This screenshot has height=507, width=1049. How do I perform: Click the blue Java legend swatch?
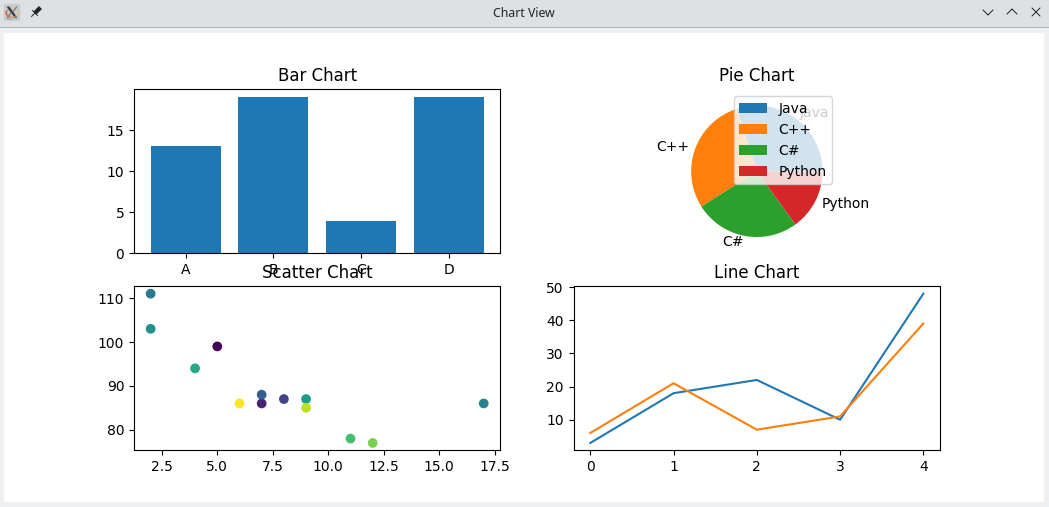click(752, 108)
